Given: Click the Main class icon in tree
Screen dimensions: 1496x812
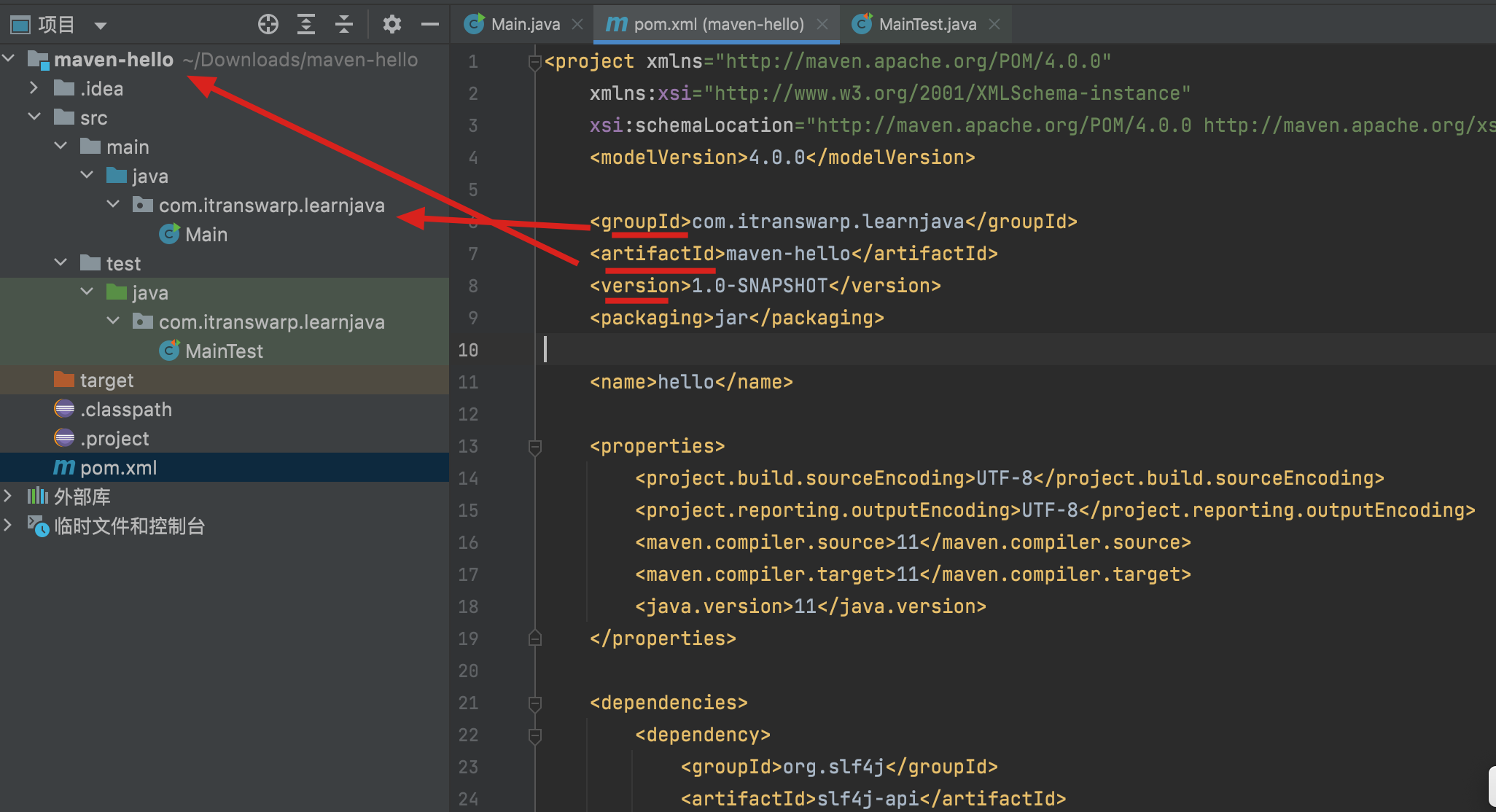Looking at the screenshot, I should pos(169,233).
